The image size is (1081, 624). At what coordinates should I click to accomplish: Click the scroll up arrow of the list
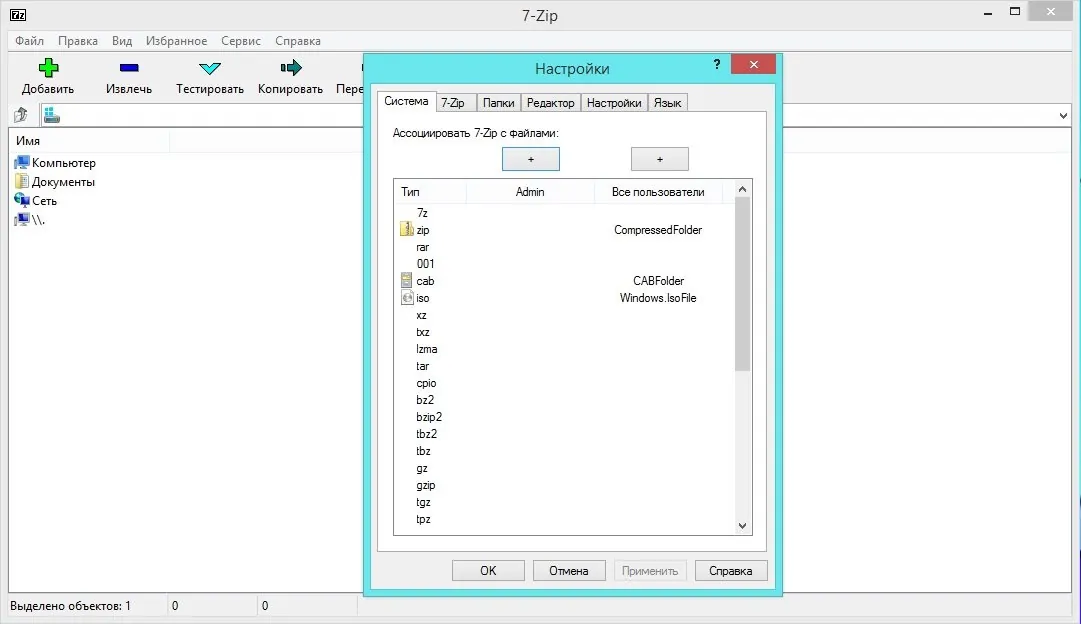(x=742, y=190)
